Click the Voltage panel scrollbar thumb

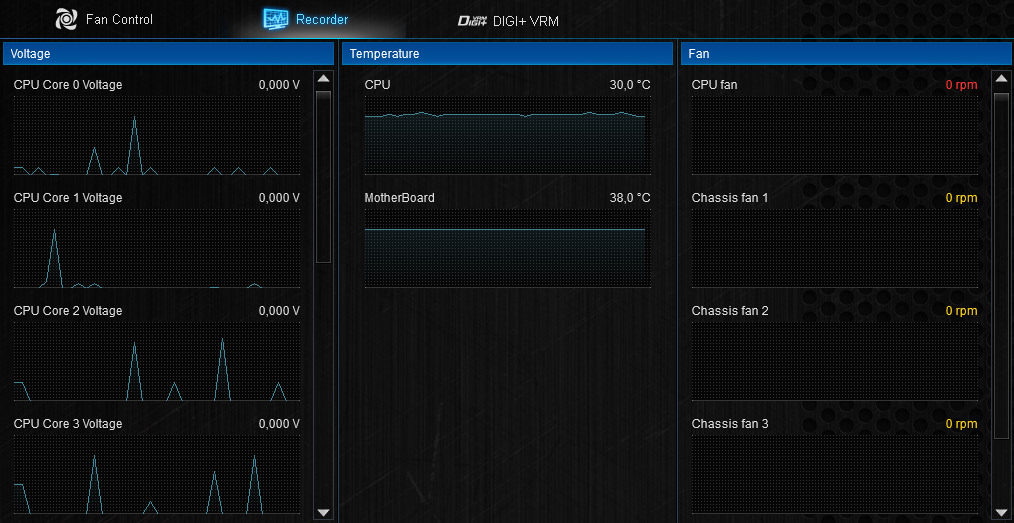pos(324,176)
